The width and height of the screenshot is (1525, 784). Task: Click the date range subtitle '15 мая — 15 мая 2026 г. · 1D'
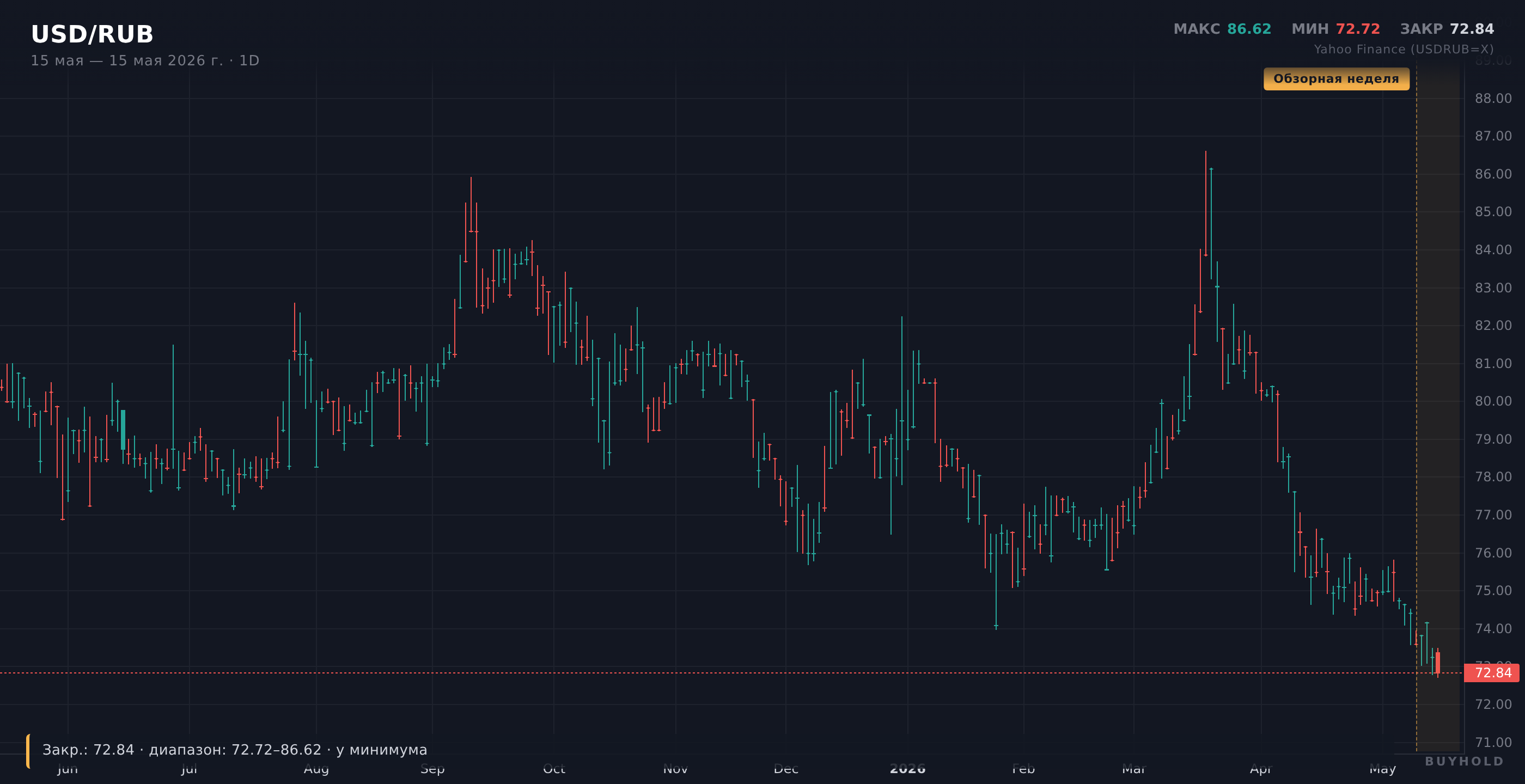pyautogui.click(x=145, y=60)
